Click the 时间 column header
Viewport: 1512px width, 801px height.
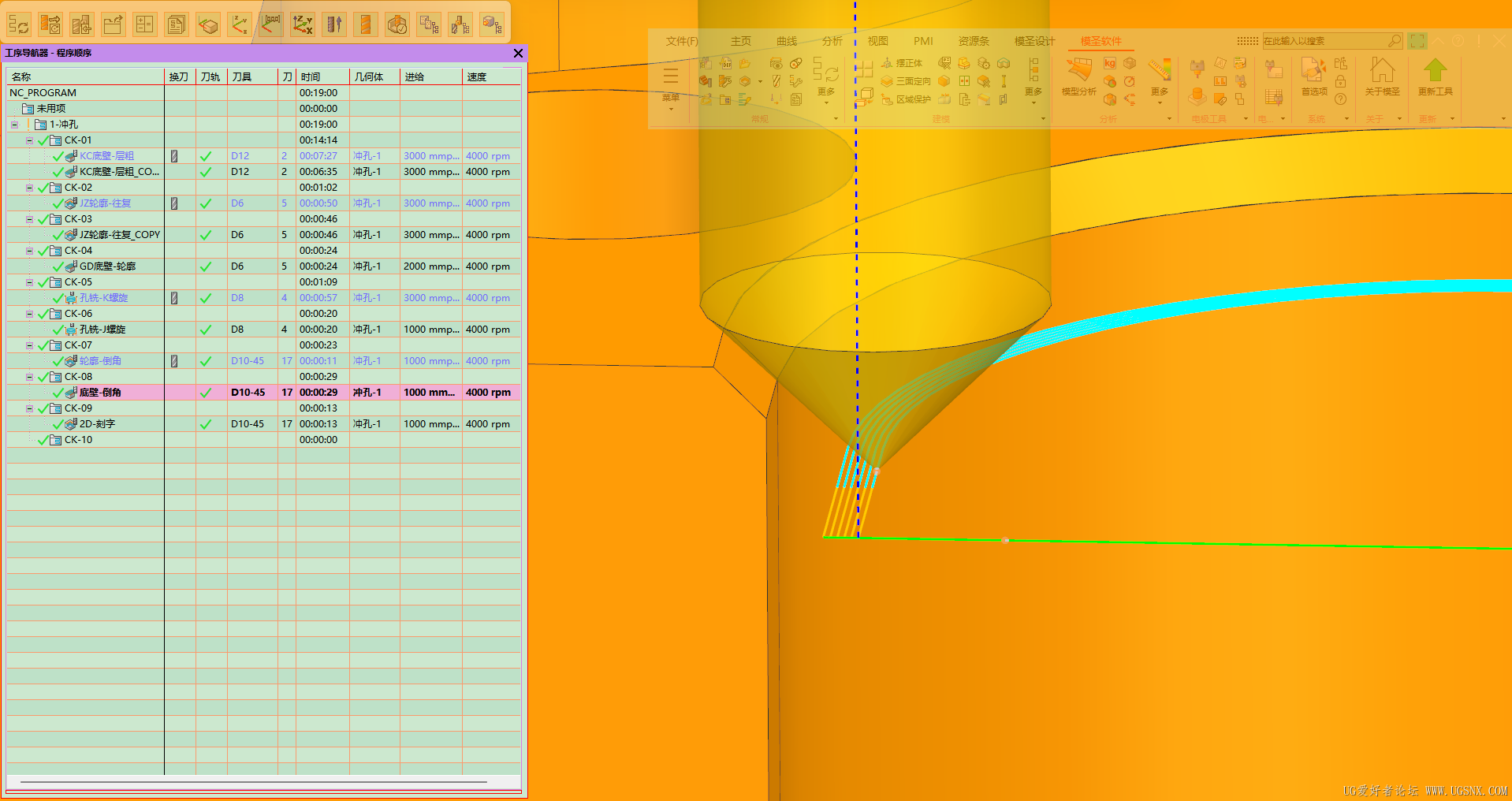[322, 76]
